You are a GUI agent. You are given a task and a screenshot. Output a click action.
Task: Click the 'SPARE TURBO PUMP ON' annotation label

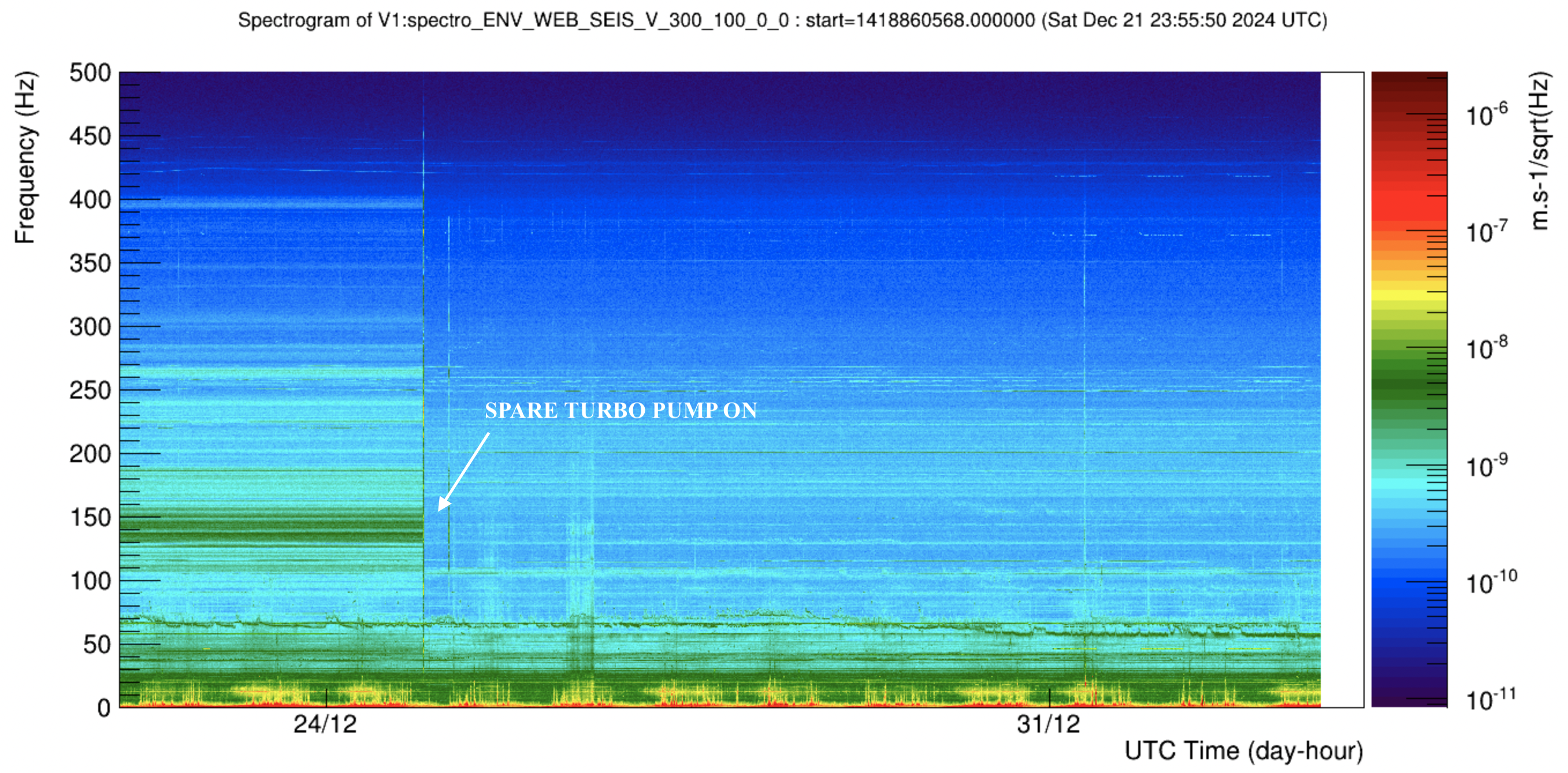pyautogui.click(x=620, y=410)
